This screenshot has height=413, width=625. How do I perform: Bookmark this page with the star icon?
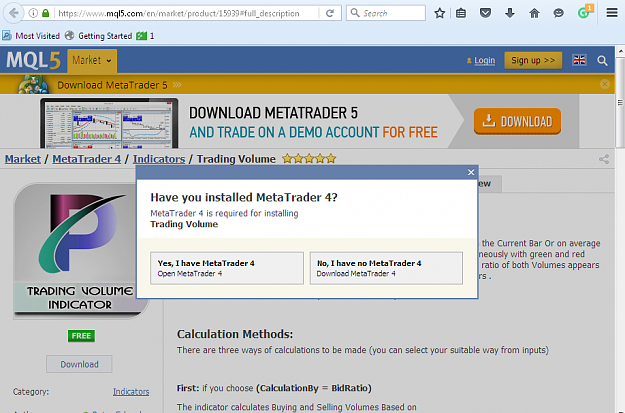[x=440, y=13]
